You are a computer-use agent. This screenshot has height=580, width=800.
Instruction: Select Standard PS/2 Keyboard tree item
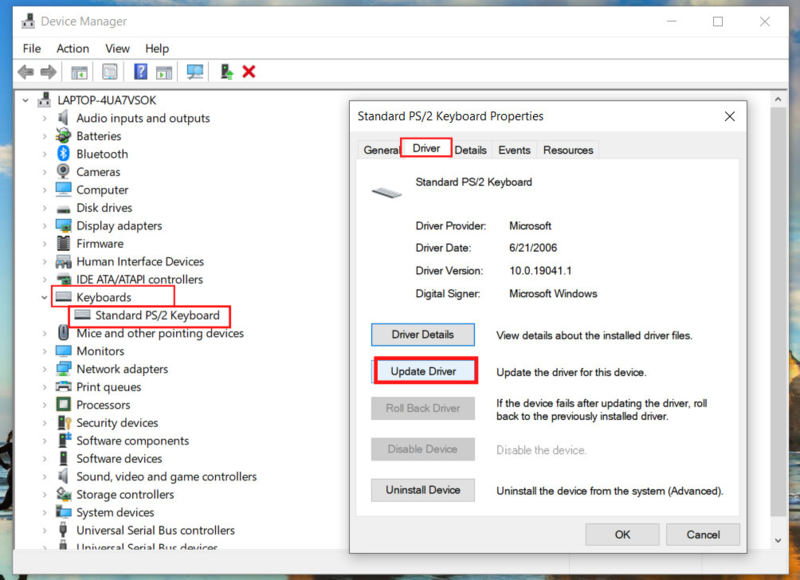point(157,315)
